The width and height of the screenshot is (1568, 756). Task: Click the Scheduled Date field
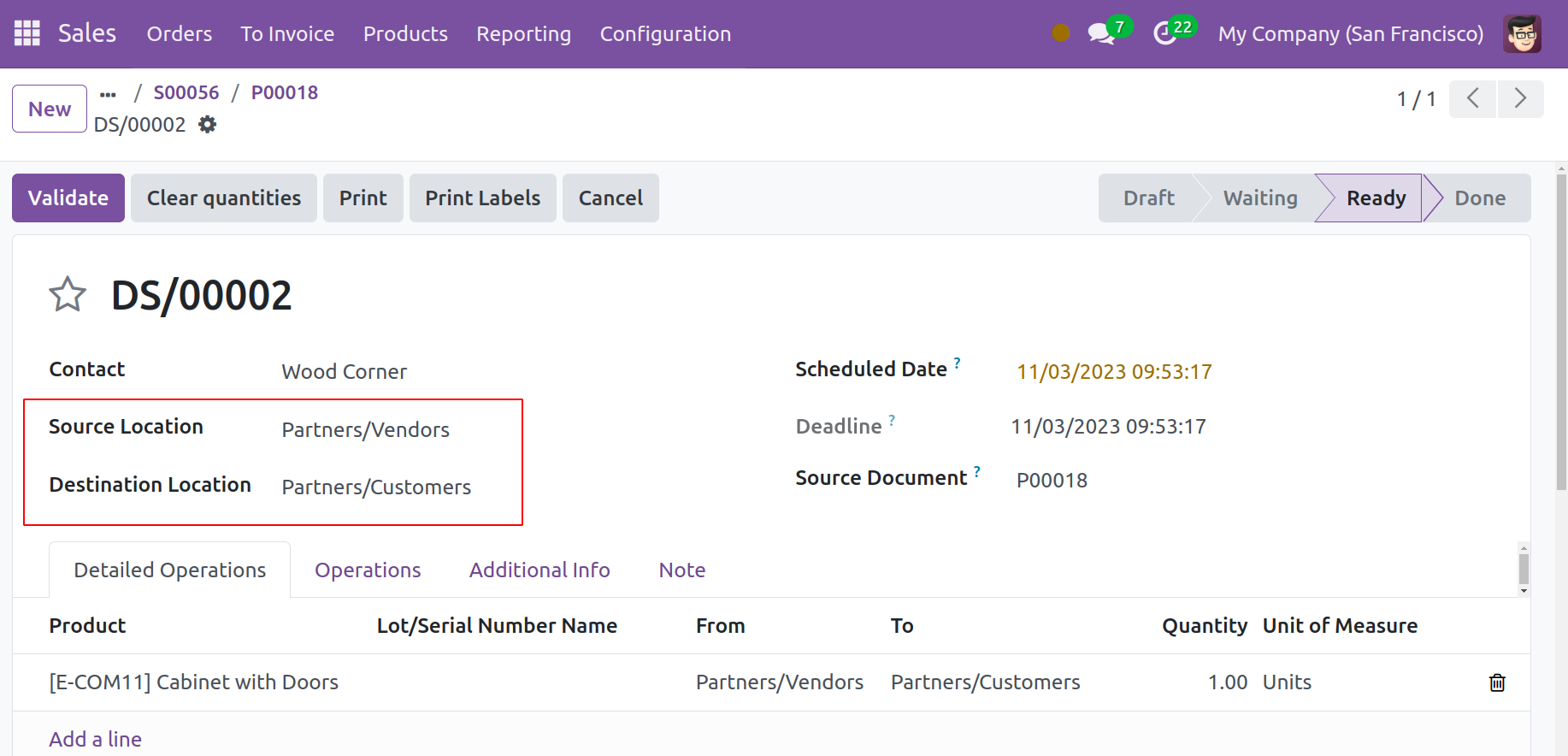[x=1113, y=372]
